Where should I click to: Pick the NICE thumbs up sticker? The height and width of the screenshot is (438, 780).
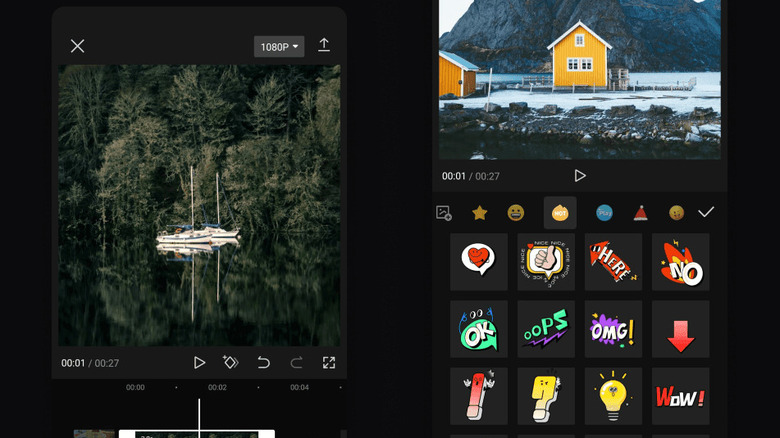546,262
